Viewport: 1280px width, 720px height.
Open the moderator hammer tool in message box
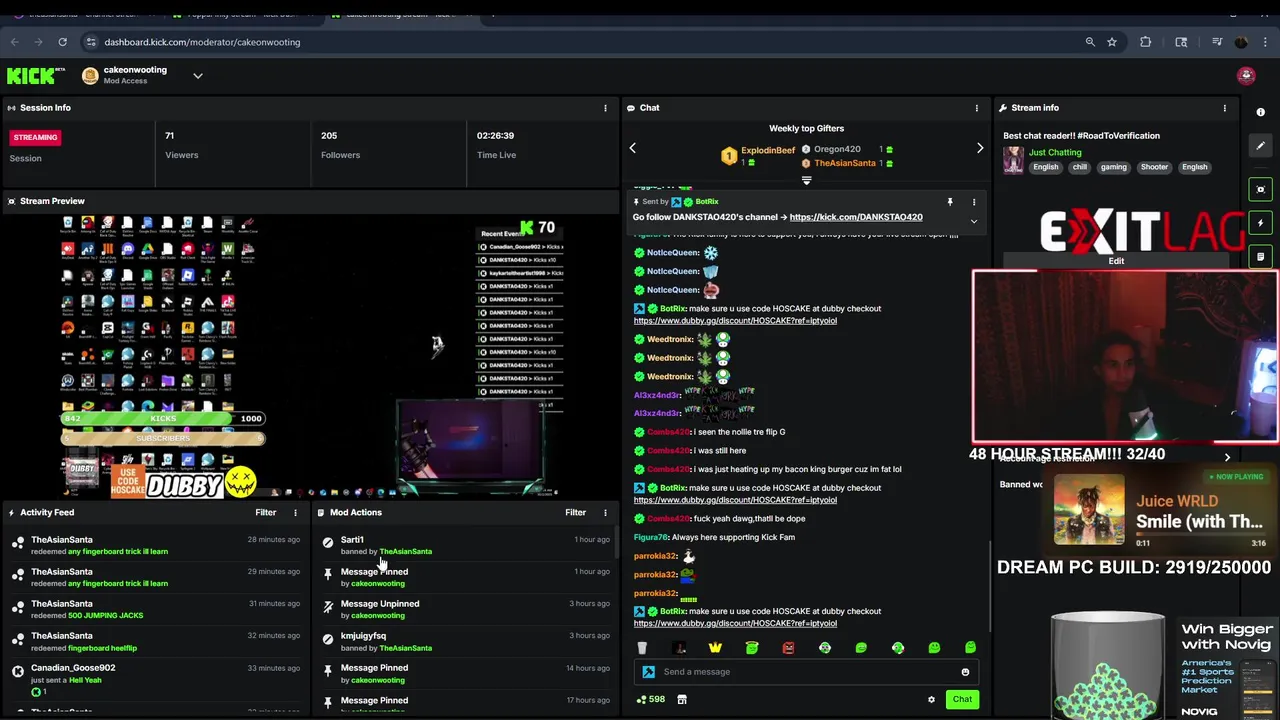pos(649,672)
